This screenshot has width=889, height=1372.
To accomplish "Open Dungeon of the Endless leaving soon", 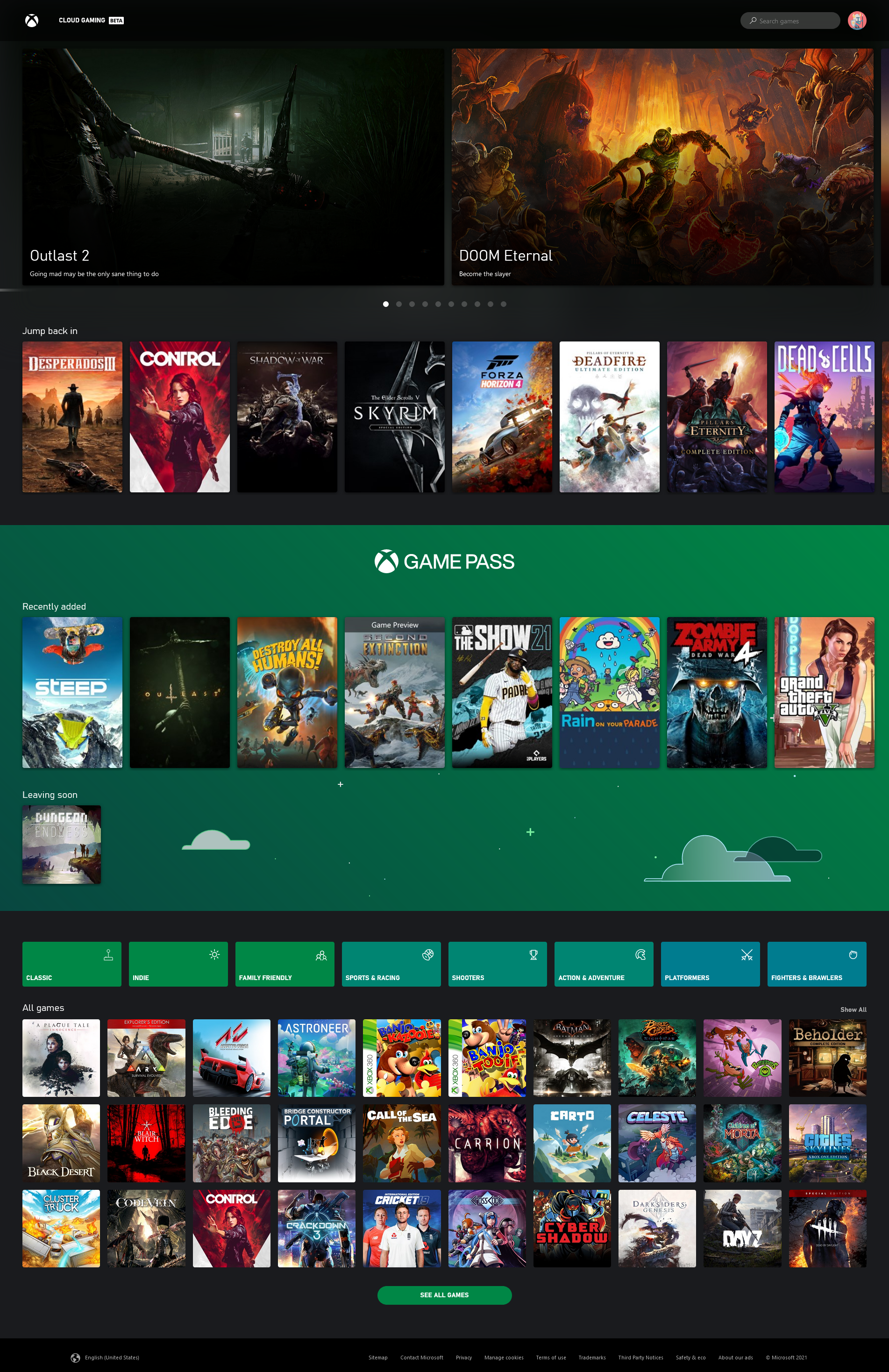I will (62, 845).
